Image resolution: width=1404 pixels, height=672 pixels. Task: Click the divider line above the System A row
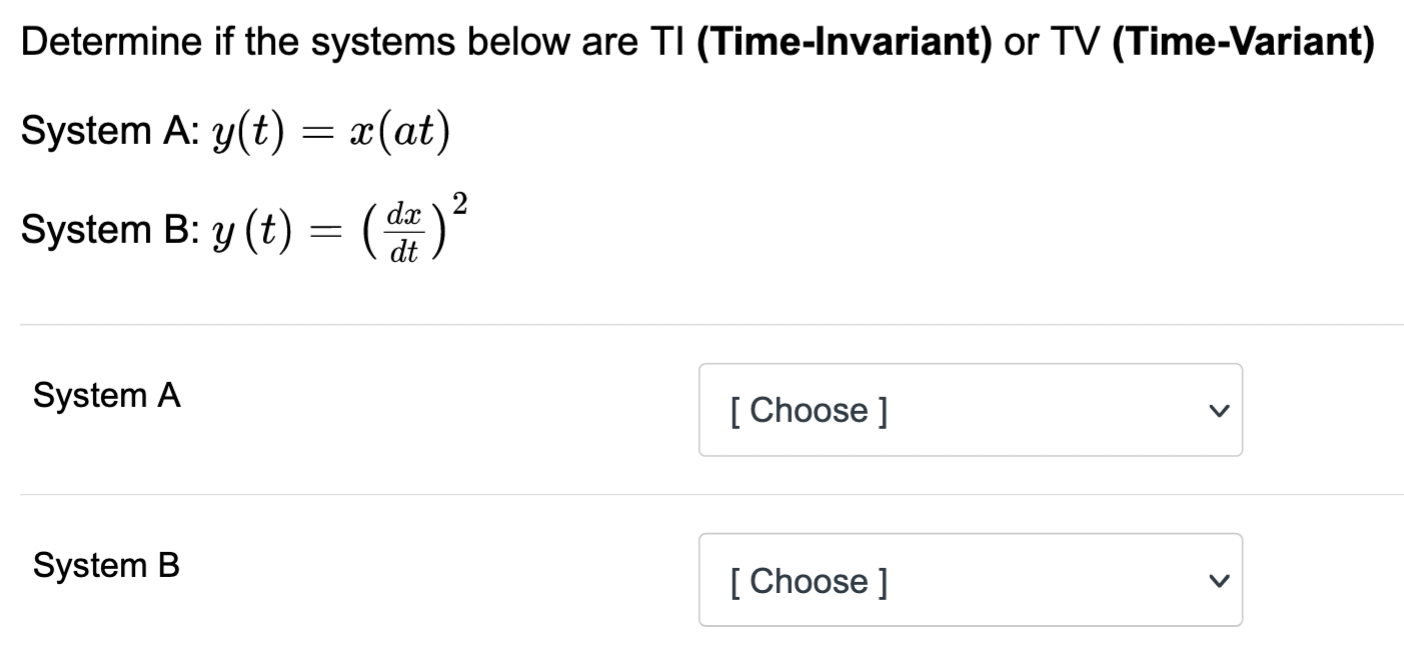click(700, 324)
